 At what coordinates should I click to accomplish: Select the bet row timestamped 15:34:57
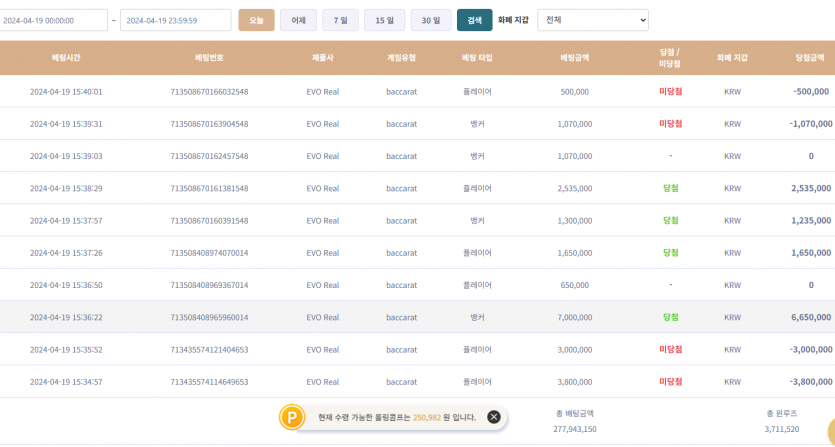point(66,382)
